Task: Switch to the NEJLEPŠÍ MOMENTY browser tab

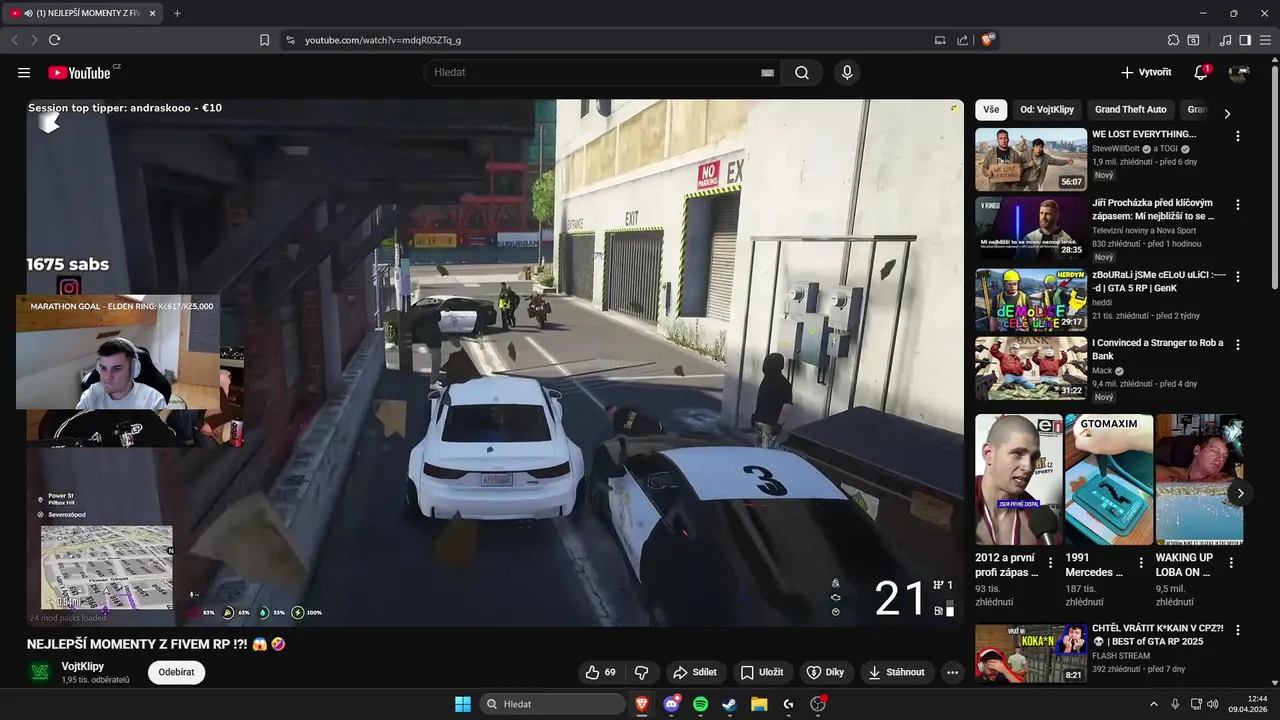Action: coord(84,13)
